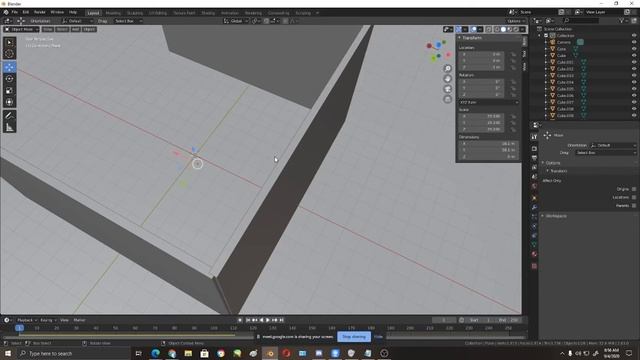Toggle visibility eye of Collection
This screenshot has width=640, height=360.
(634, 36)
